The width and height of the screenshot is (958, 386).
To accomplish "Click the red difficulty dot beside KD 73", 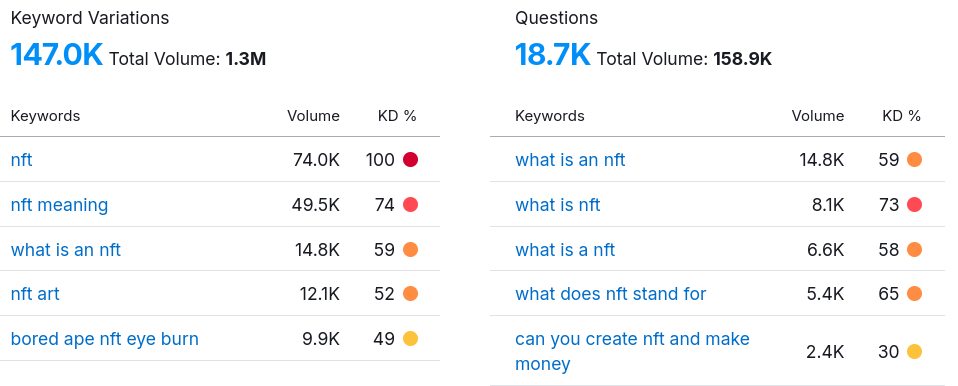I will (915, 205).
